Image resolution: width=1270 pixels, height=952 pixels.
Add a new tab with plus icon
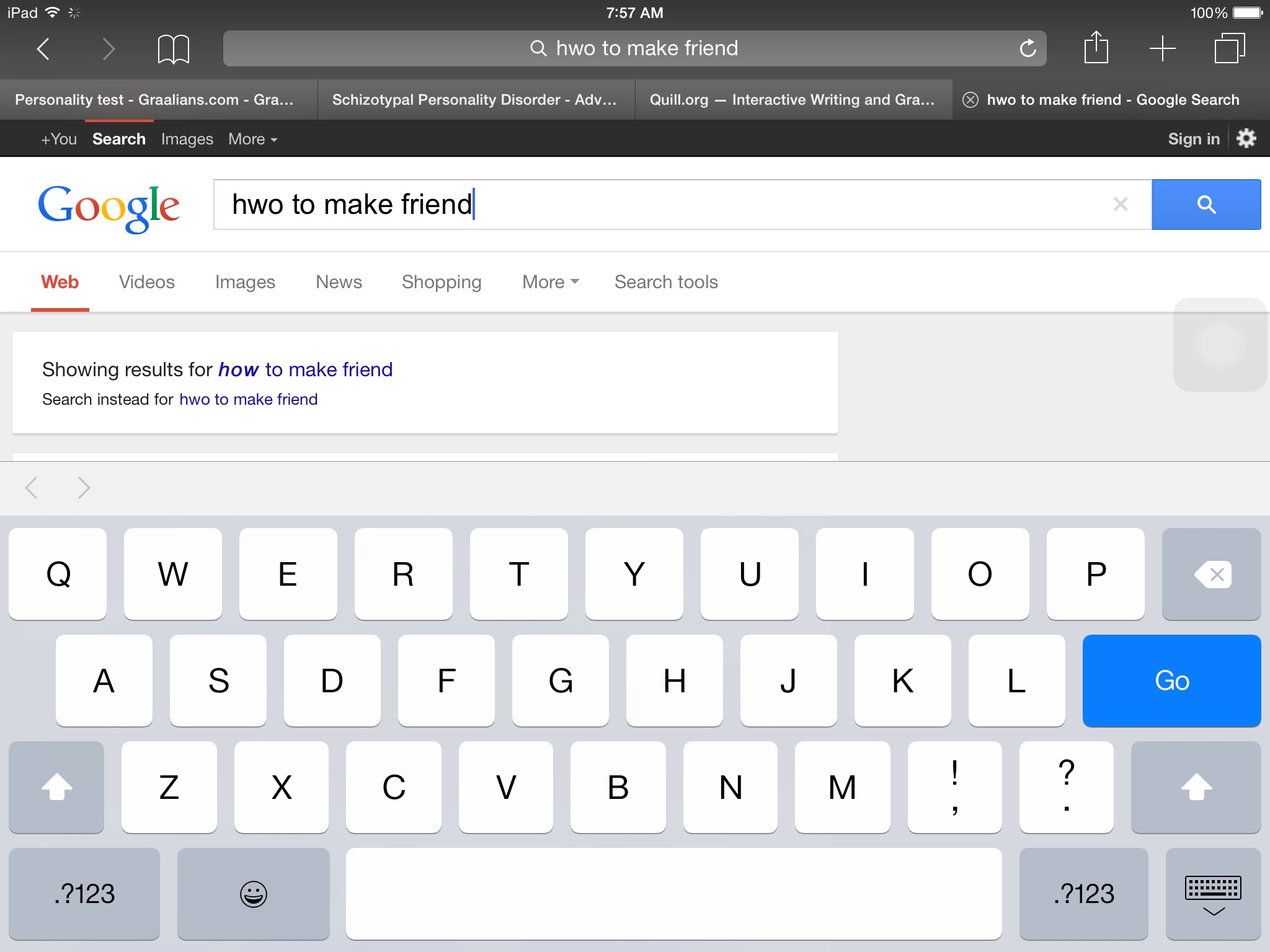(1162, 48)
